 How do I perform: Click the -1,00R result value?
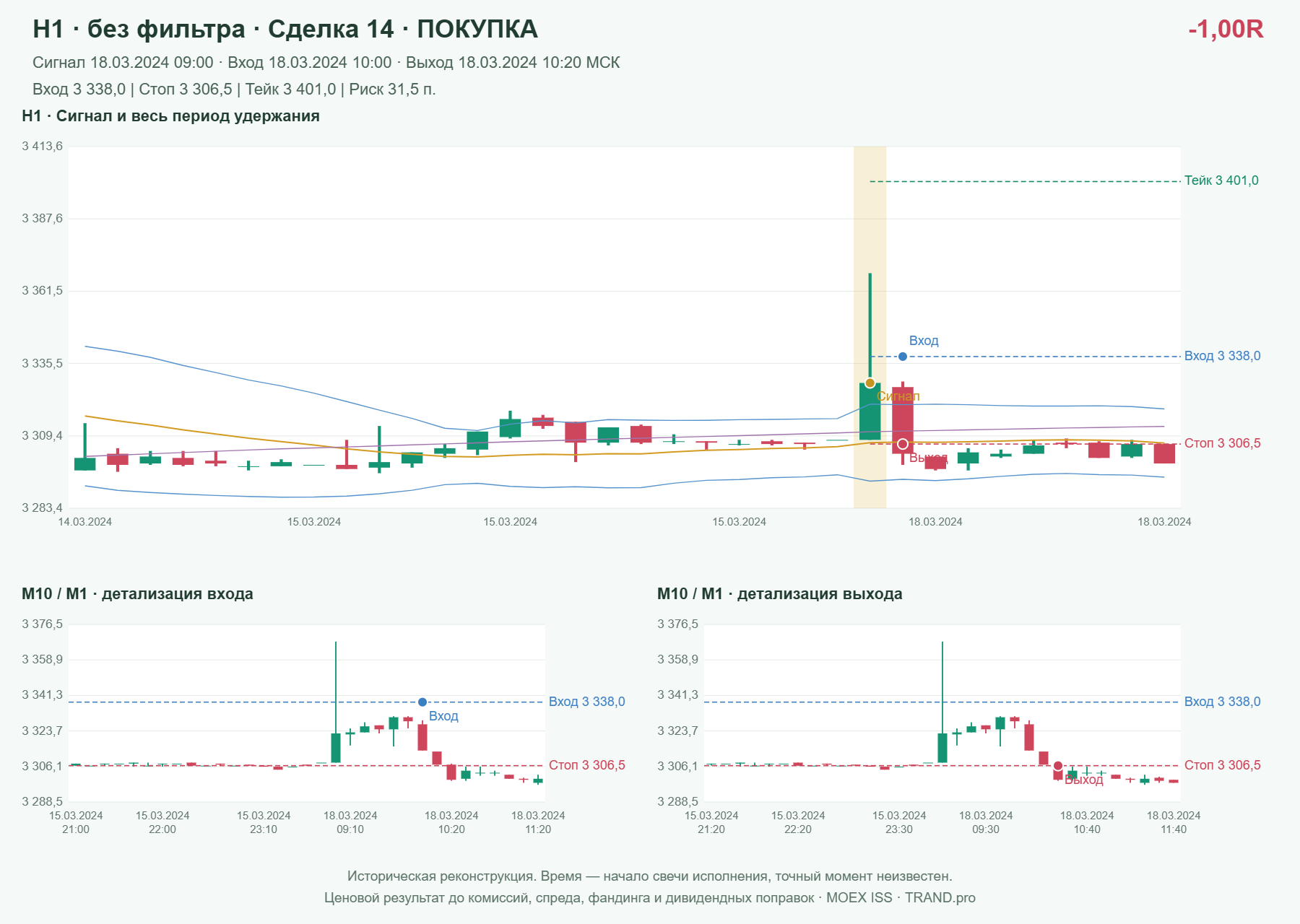1226,29
